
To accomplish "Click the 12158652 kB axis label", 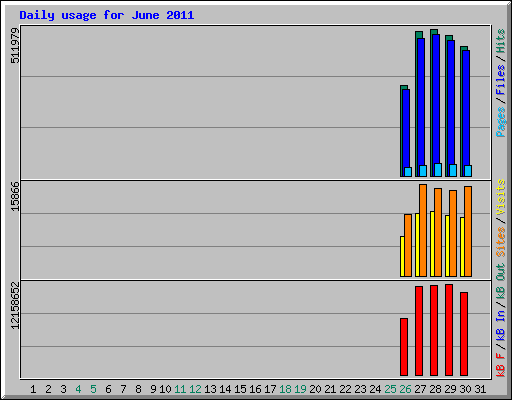I will point(15,305).
